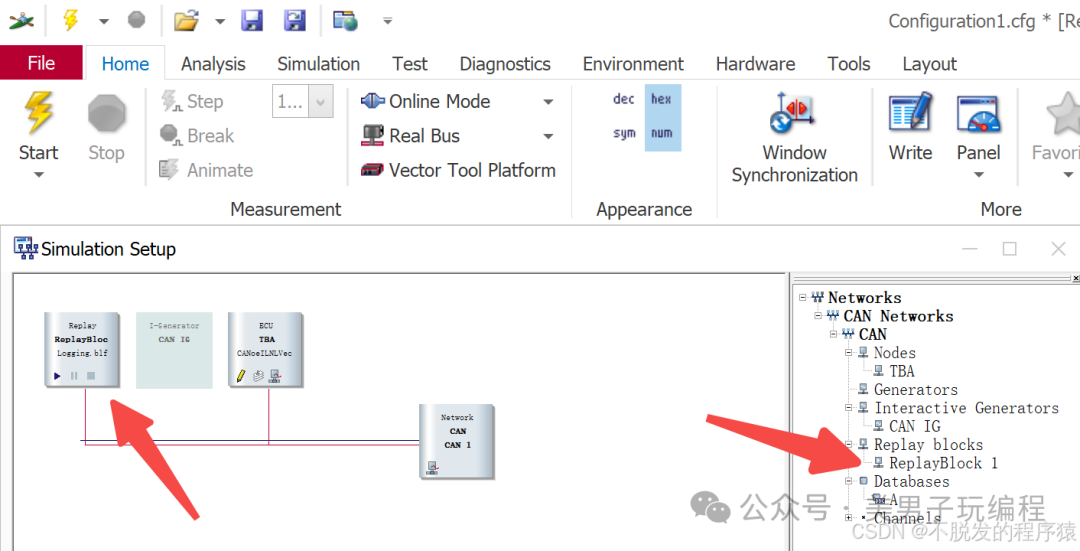The height and width of the screenshot is (551, 1080).
Task: Select ReplayBlock 1 in the tree
Action: (943, 463)
